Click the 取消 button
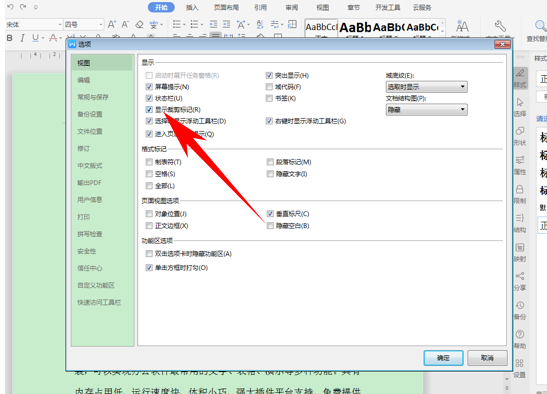Screen dimensions: 547x394 pyautogui.click(x=487, y=358)
